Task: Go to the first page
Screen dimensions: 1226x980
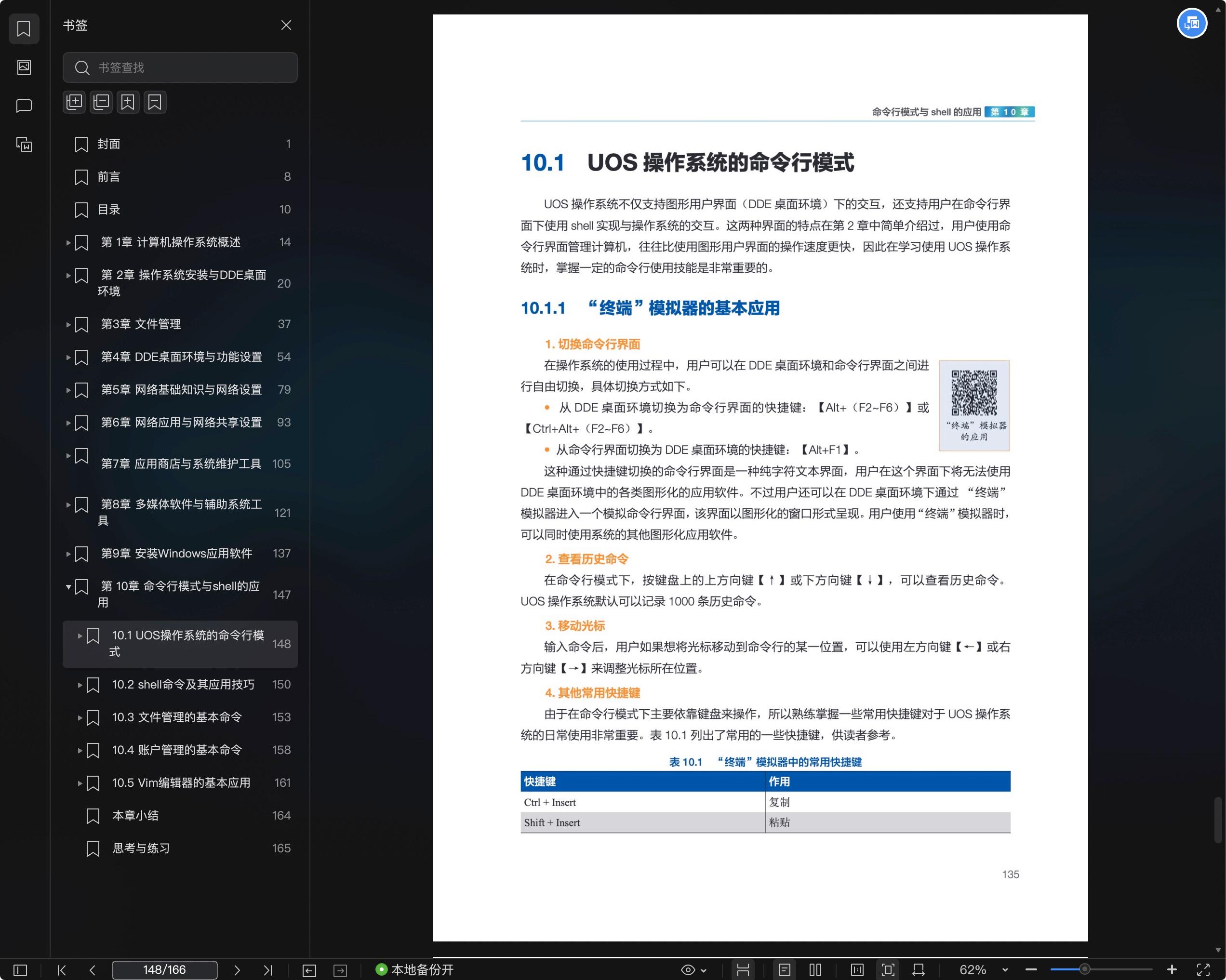Action: (x=62, y=970)
